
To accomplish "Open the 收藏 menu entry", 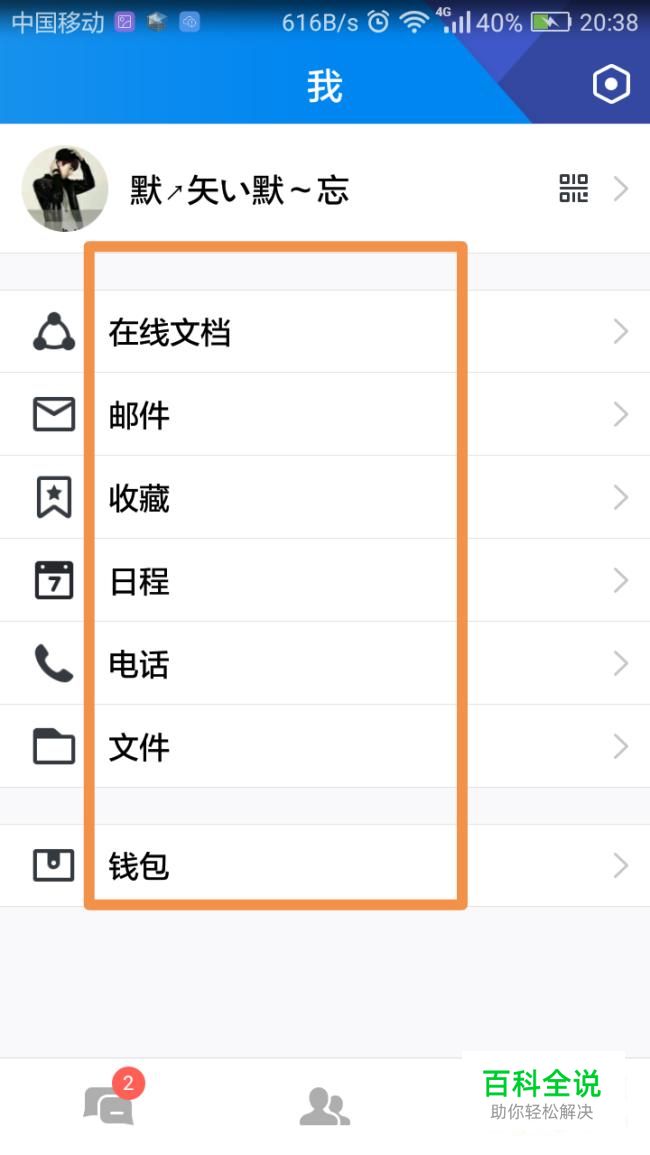I will pyautogui.click(x=139, y=499).
